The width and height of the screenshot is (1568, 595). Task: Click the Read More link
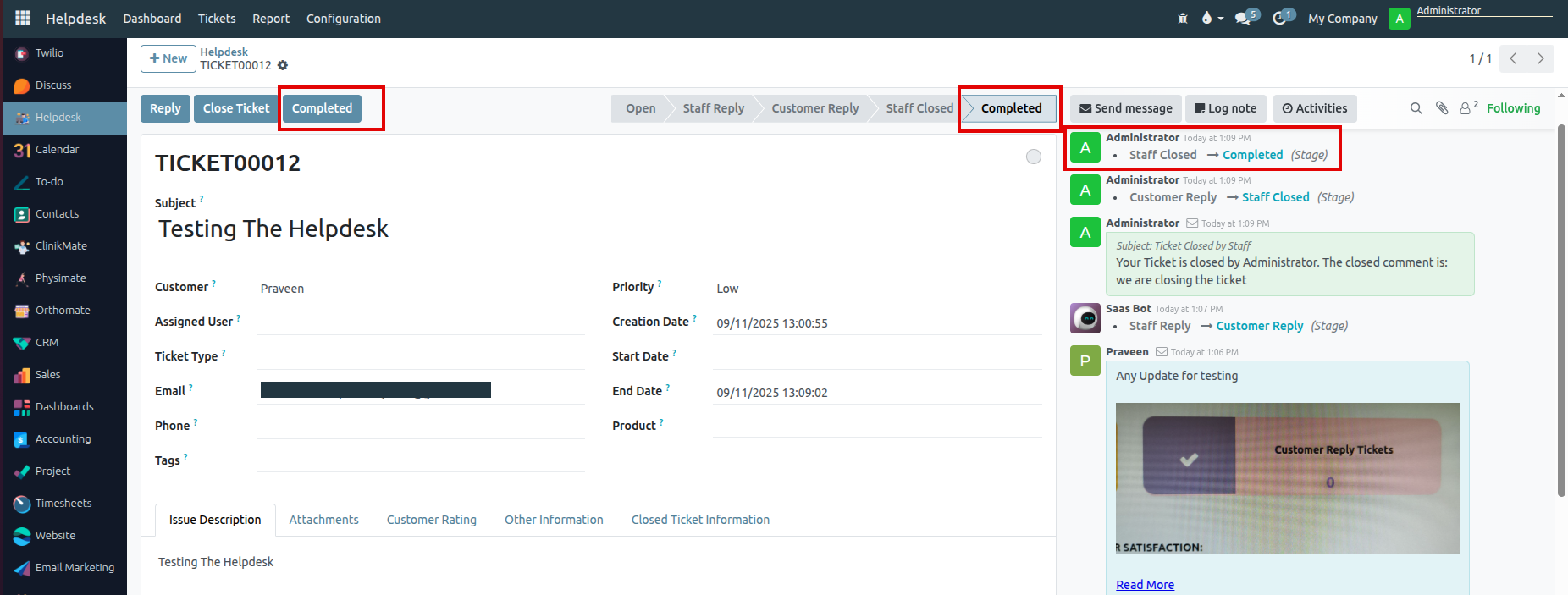pyautogui.click(x=1145, y=585)
